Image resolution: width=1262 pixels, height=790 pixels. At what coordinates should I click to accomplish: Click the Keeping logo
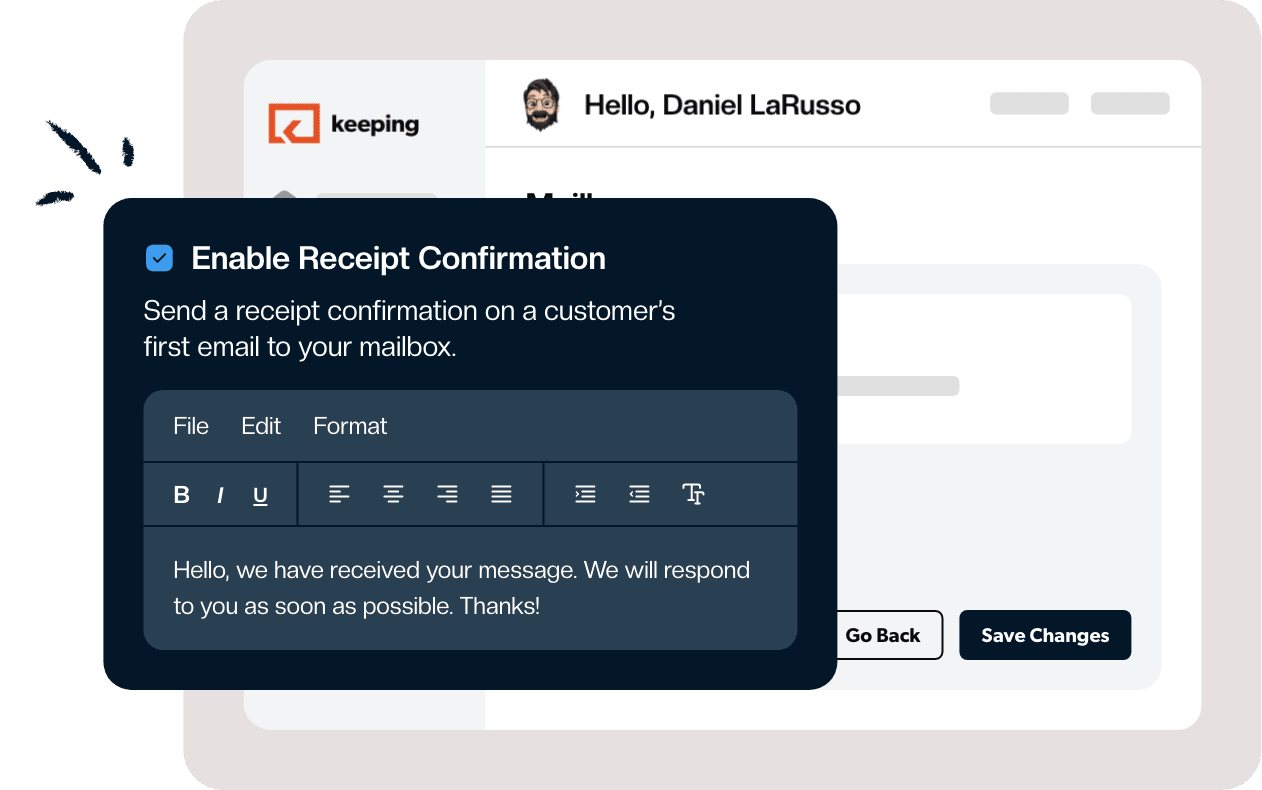click(343, 123)
